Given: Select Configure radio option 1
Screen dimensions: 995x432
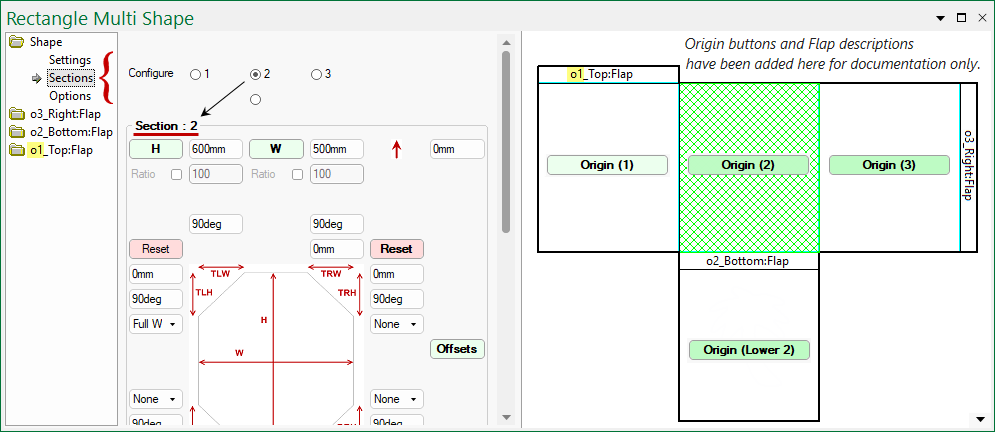Looking at the screenshot, I should click(x=194, y=74).
